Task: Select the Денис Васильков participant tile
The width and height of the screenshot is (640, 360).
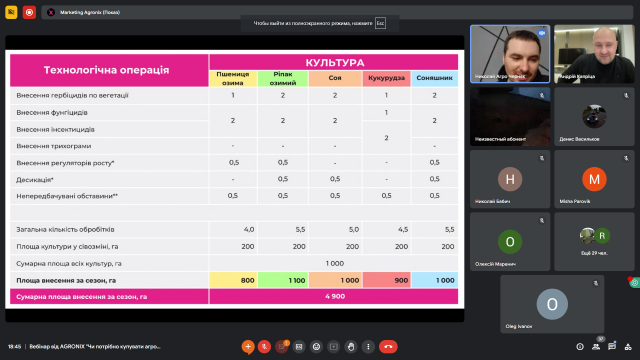Action: pyautogui.click(x=594, y=116)
